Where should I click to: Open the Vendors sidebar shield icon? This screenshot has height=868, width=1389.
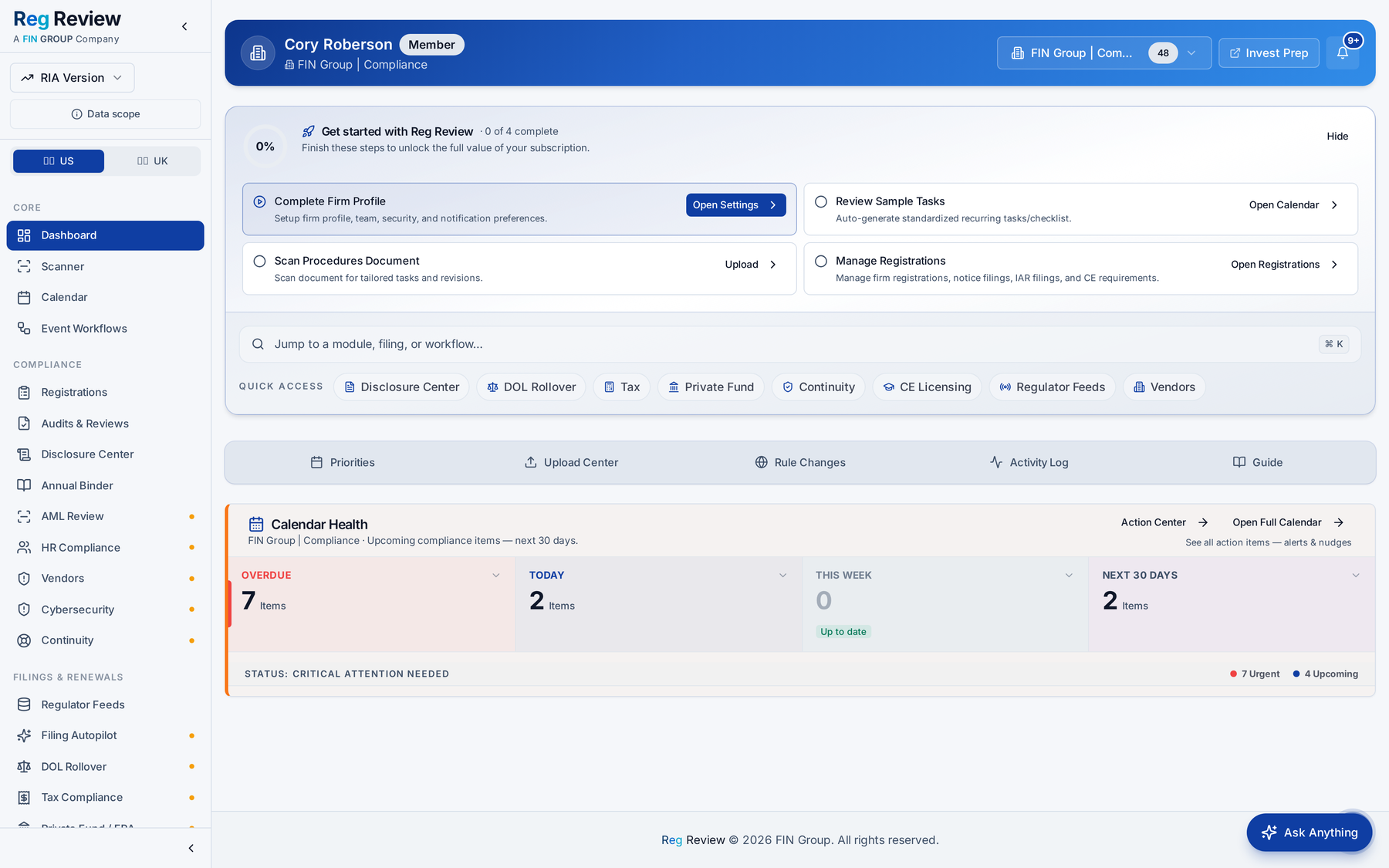[24, 579]
